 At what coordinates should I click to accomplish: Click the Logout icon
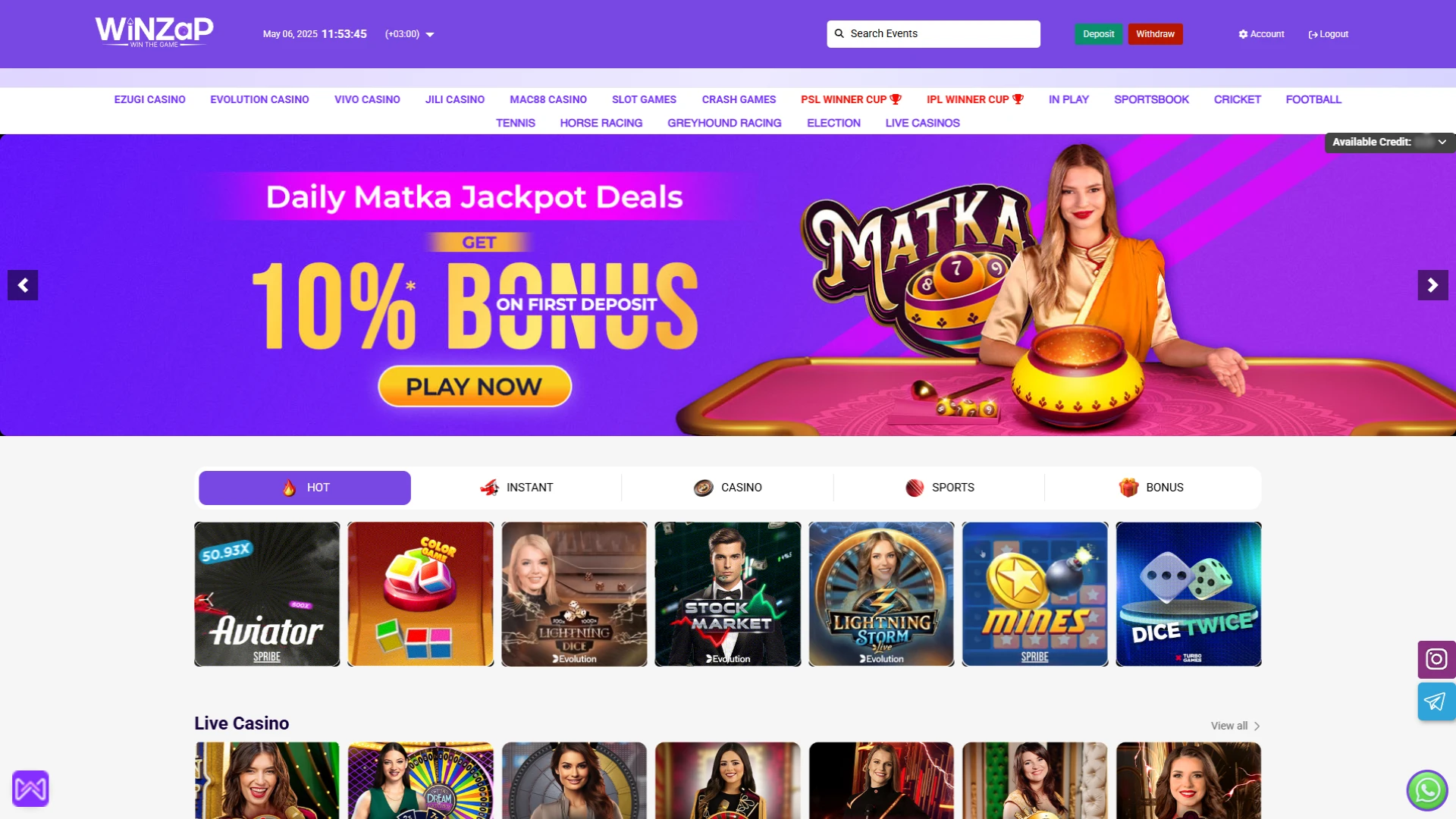[1313, 34]
